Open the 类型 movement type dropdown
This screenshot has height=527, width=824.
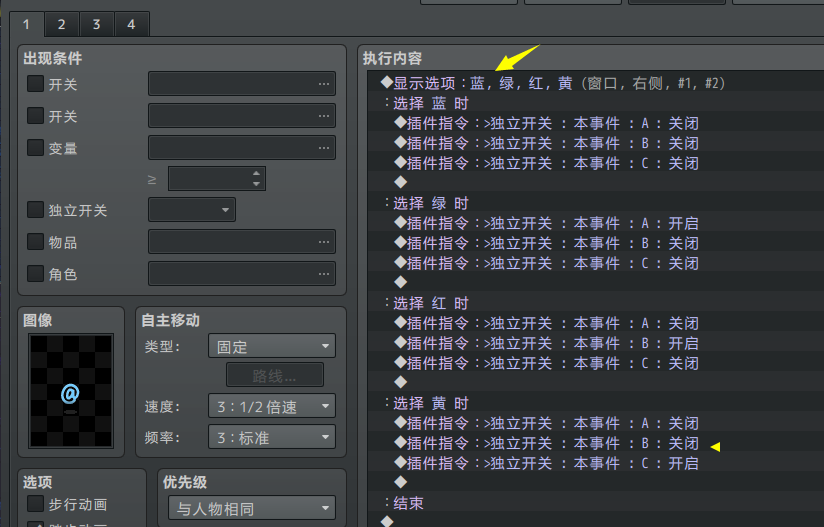pos(271,347)
